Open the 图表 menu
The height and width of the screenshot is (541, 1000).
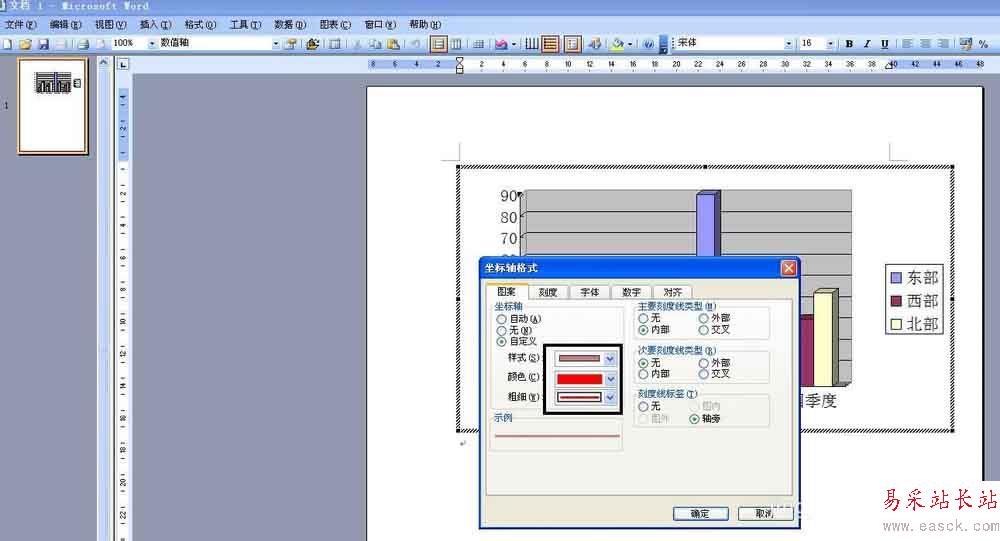(x=335, y=24)
